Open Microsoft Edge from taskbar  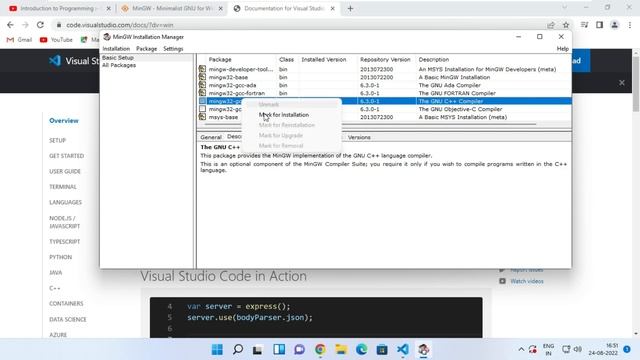click(362, 349)
